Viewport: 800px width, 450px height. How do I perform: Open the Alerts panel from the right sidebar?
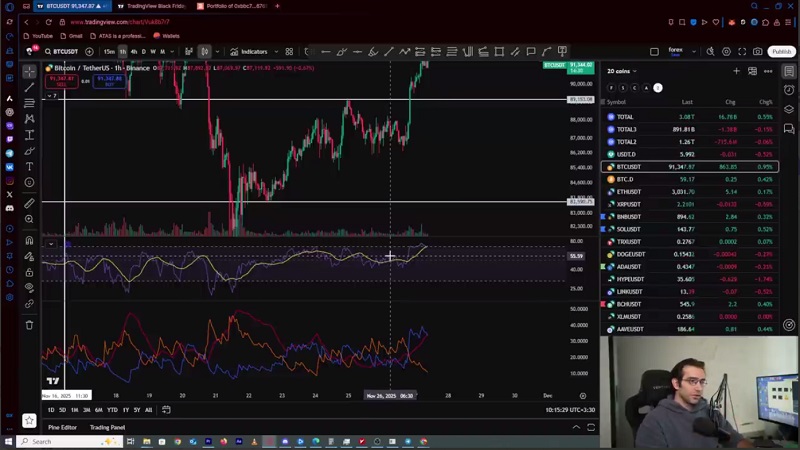[789, 90]
